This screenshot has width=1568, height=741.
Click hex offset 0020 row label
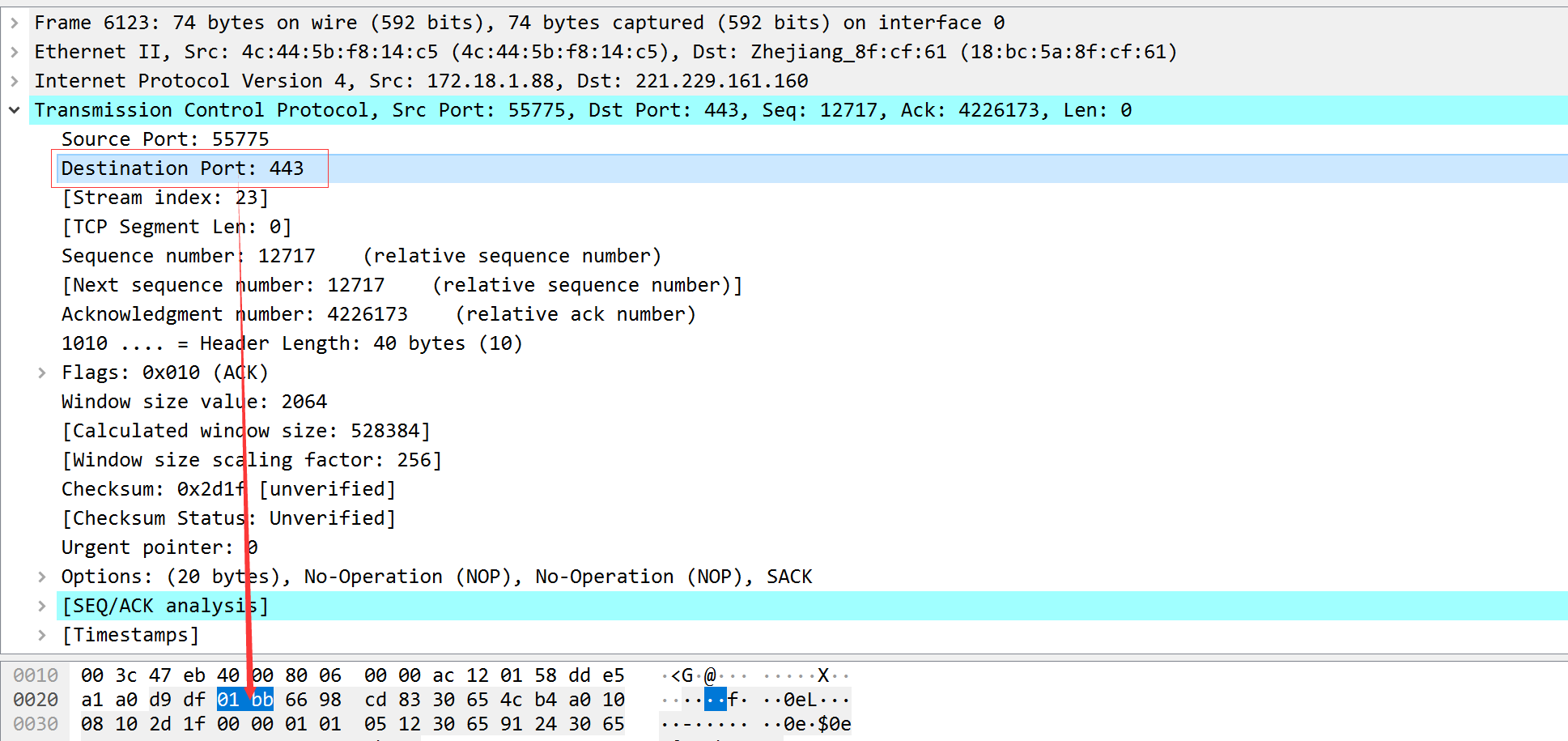click(36, 700)
